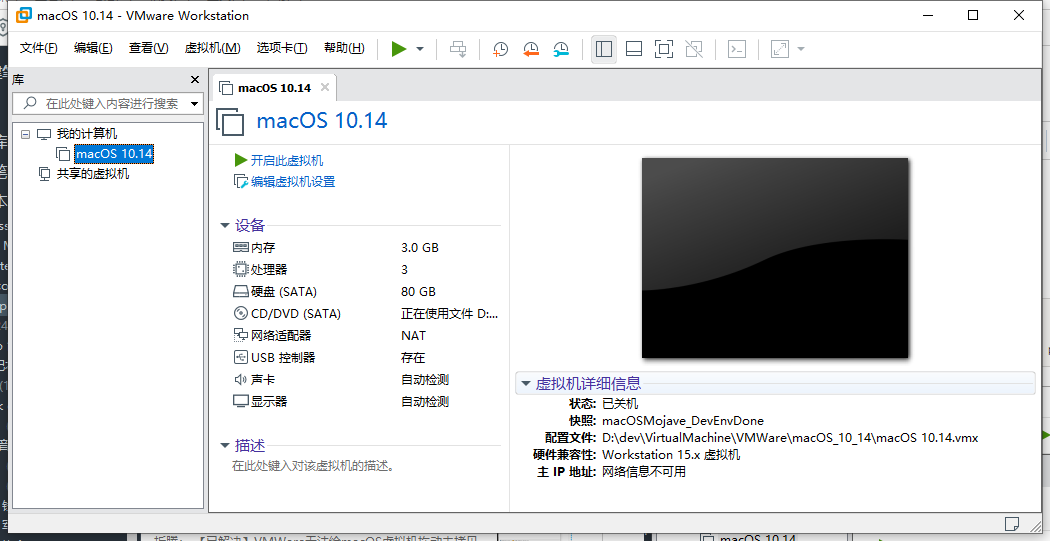The image size is (1050, 541).
Task: Select the 声卡 device row
Action: (365, 380)
